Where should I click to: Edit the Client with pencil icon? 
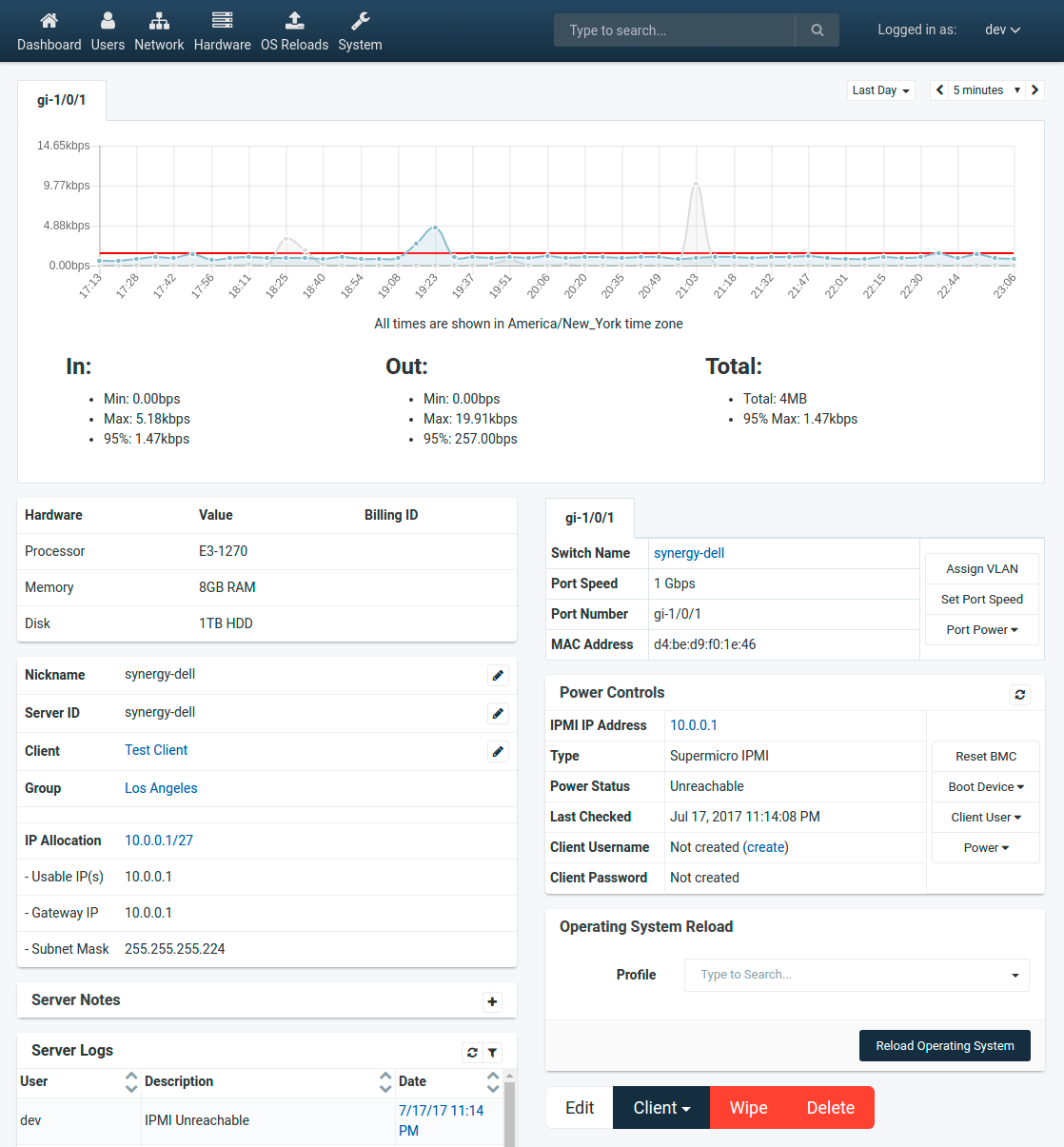(498, 752)
